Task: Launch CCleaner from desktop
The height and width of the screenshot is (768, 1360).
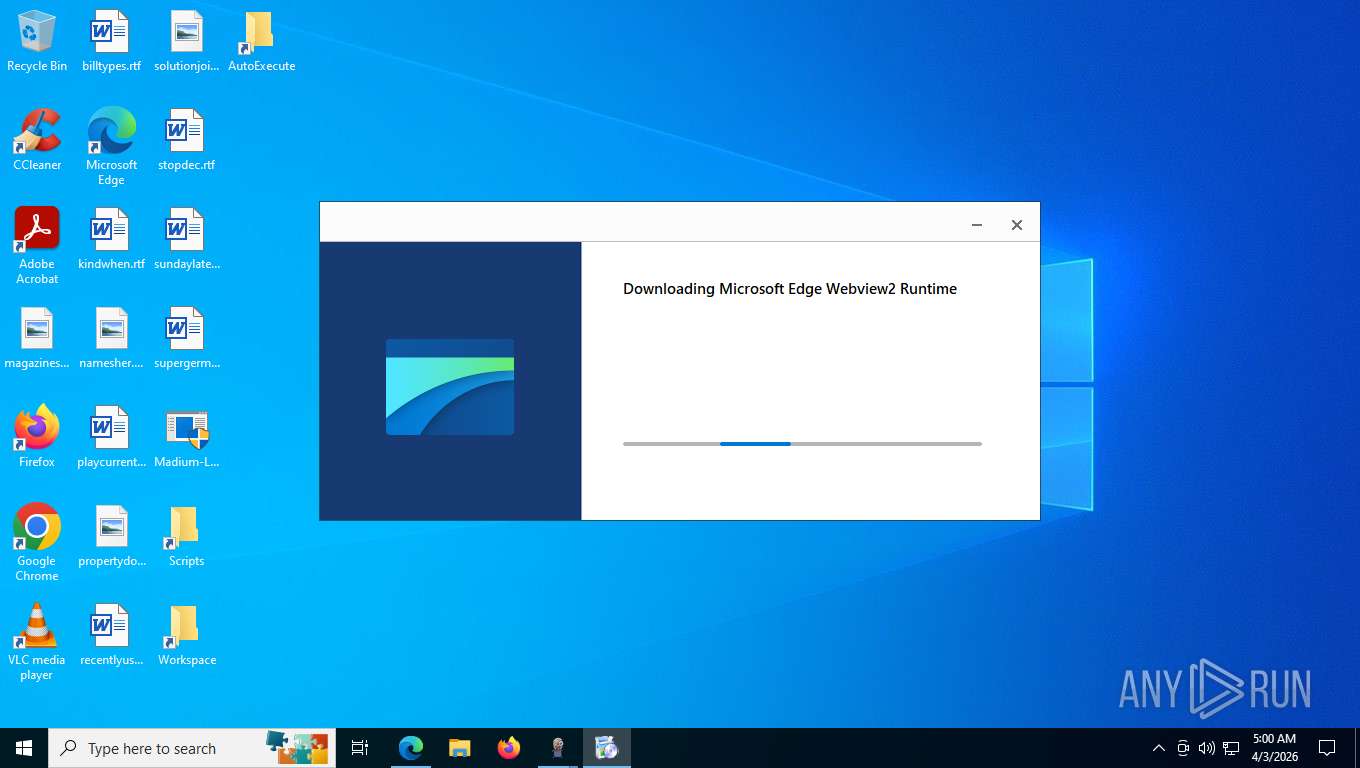Action: [x=37, y=140]
